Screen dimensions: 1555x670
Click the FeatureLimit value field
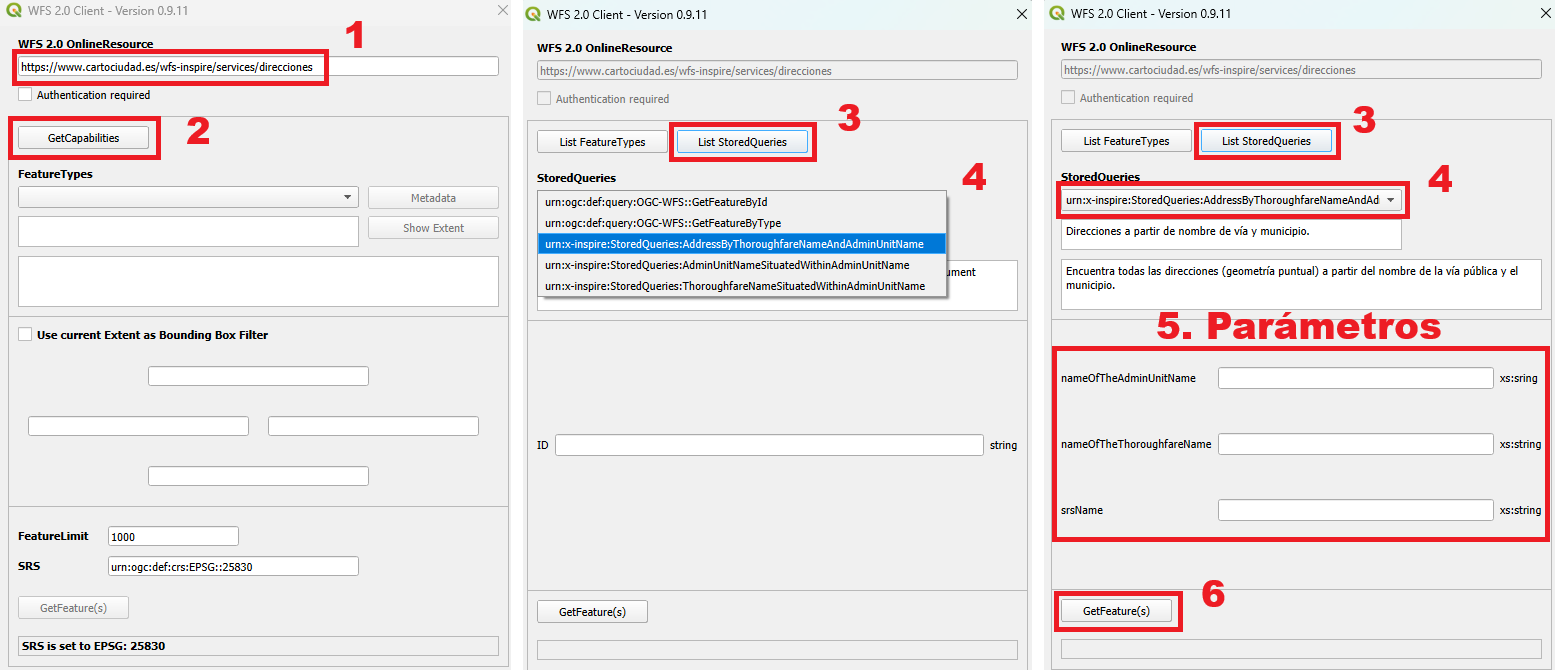coord(172,536)
